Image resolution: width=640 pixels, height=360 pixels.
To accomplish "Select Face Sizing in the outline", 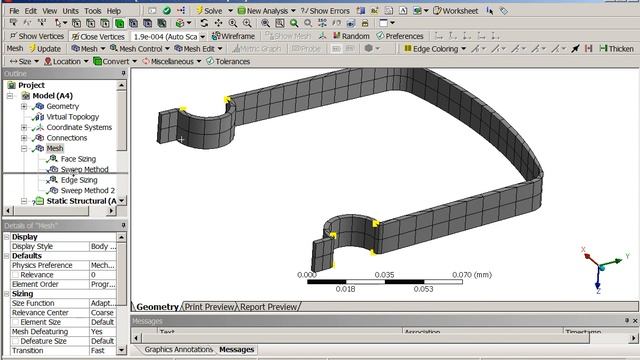I will point(78,159).
